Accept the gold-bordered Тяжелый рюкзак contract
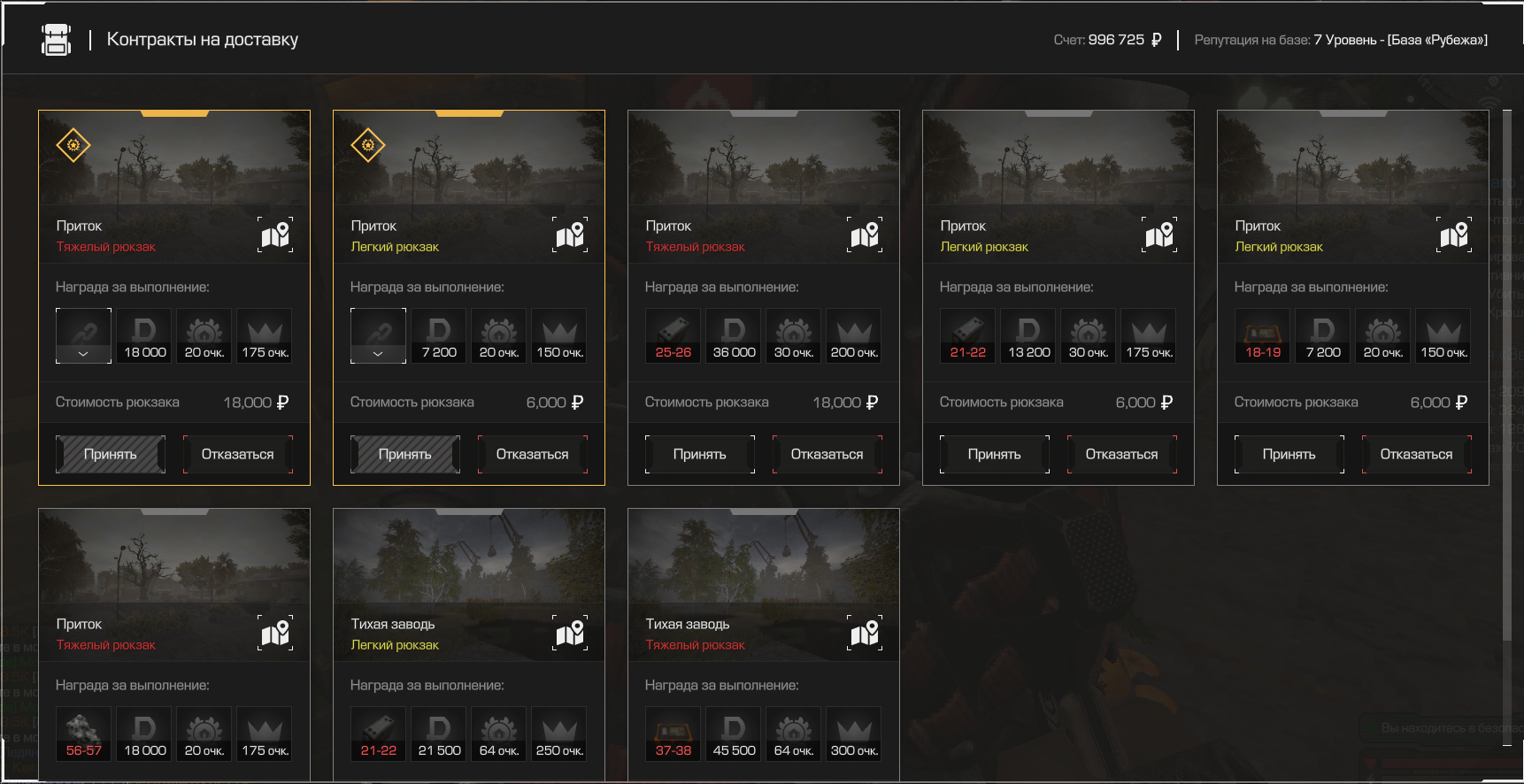Image resolution: width=1524 pixels, height=784 pixels. click(111, 454)
